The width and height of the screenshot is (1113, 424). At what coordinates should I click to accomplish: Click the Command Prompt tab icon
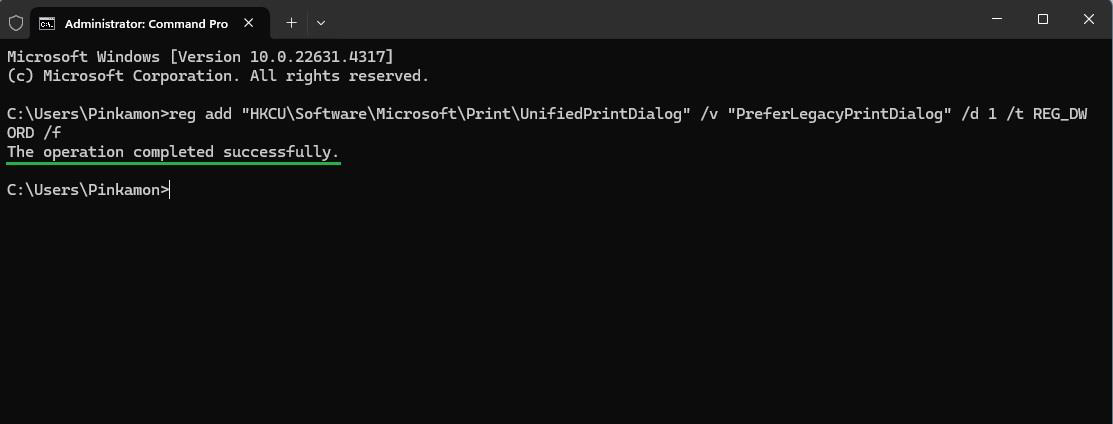coord(47,22)
